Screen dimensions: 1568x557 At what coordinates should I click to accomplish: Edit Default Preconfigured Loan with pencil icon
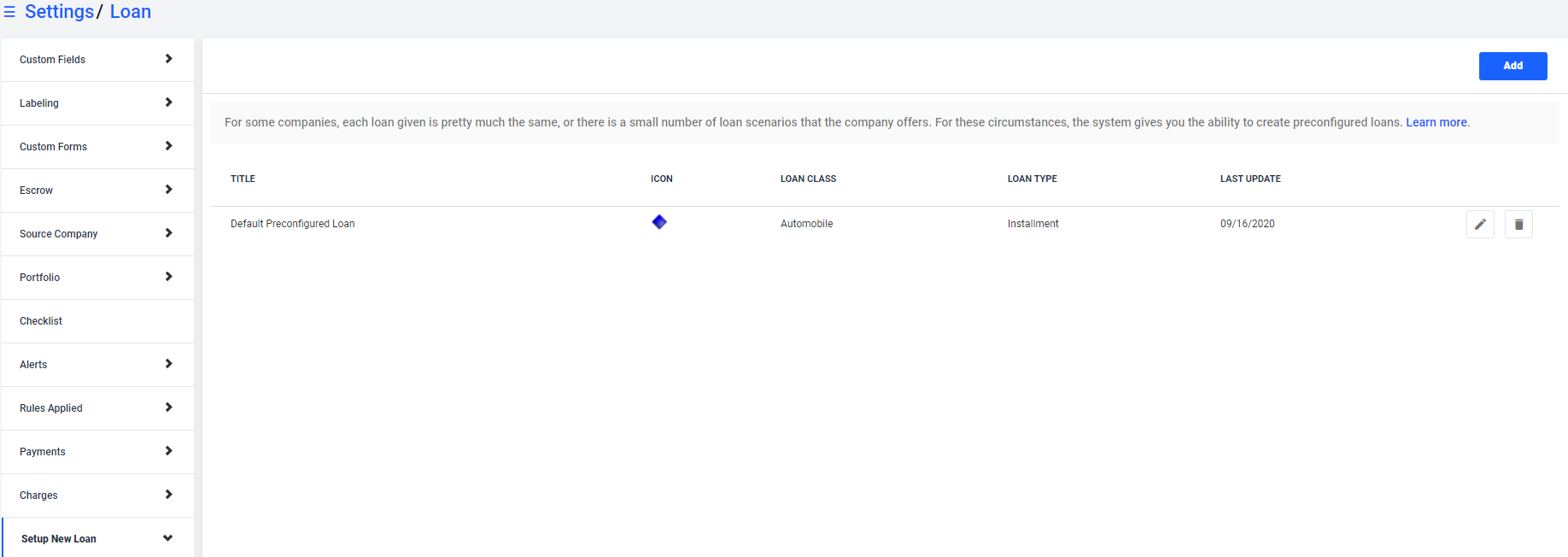1480,224
